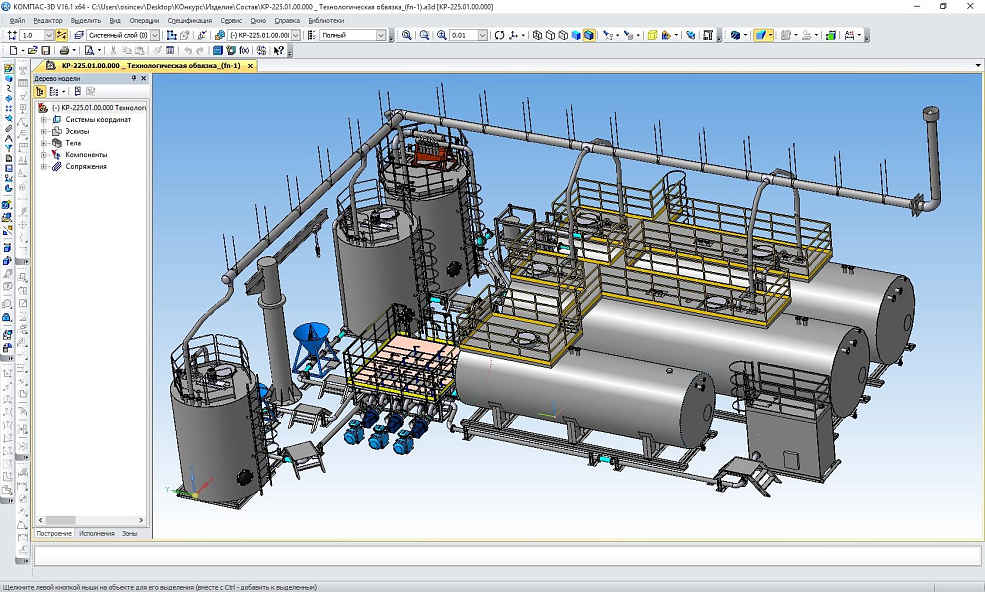Screen dimensions: 985x592
Task: Open the Полный display mode dropdown
Action: [381, 35]
